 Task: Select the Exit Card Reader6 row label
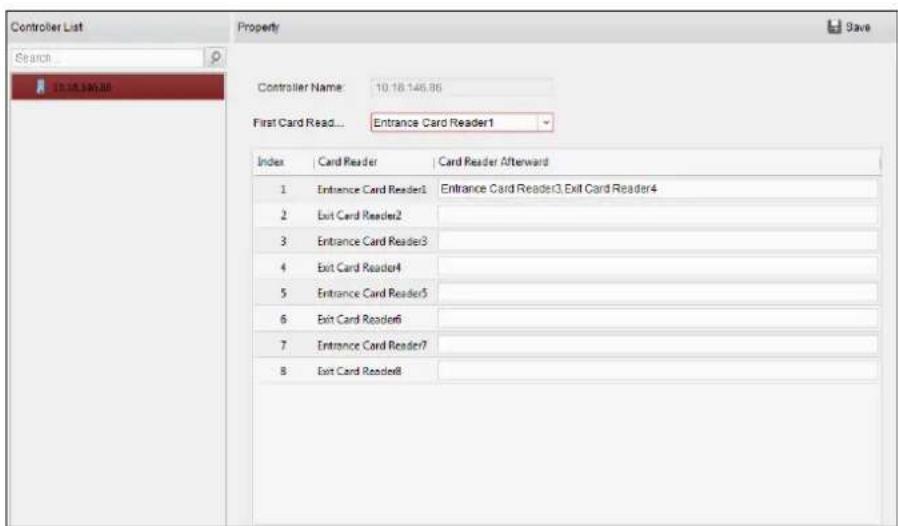click(x=360, y=319)
